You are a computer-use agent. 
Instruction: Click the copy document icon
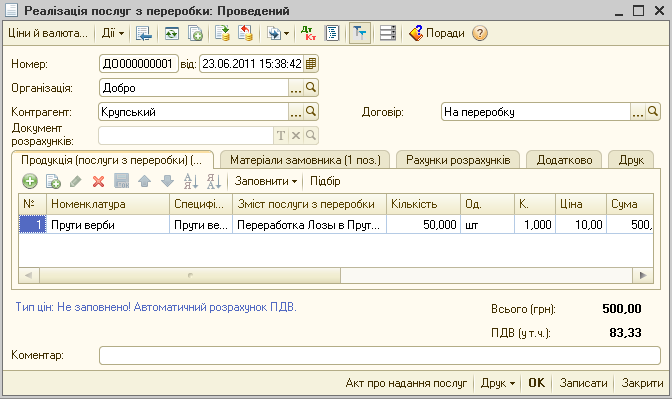(195, 33)
